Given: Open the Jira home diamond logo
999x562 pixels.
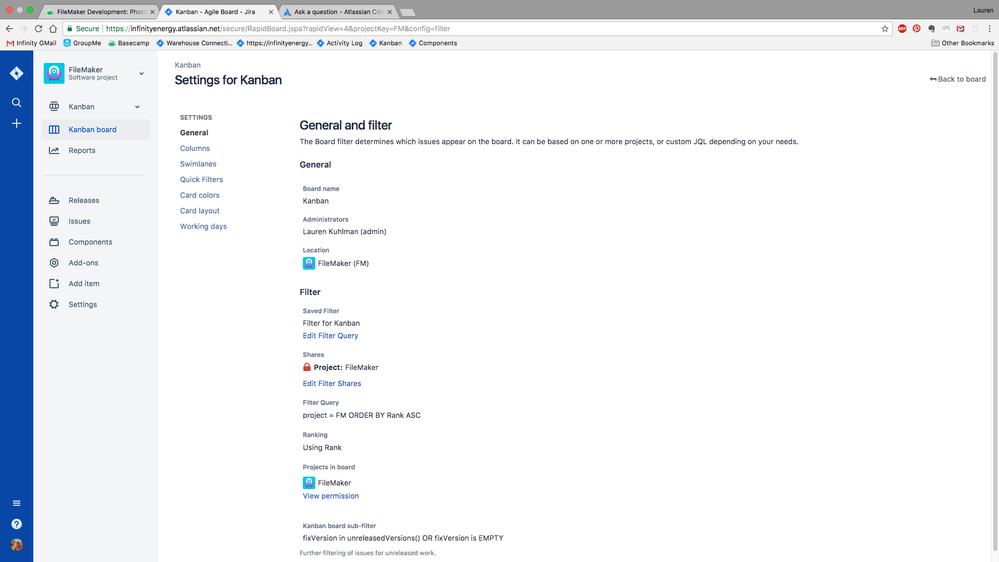Looking at the screenshot, I should tap(17, 73).
